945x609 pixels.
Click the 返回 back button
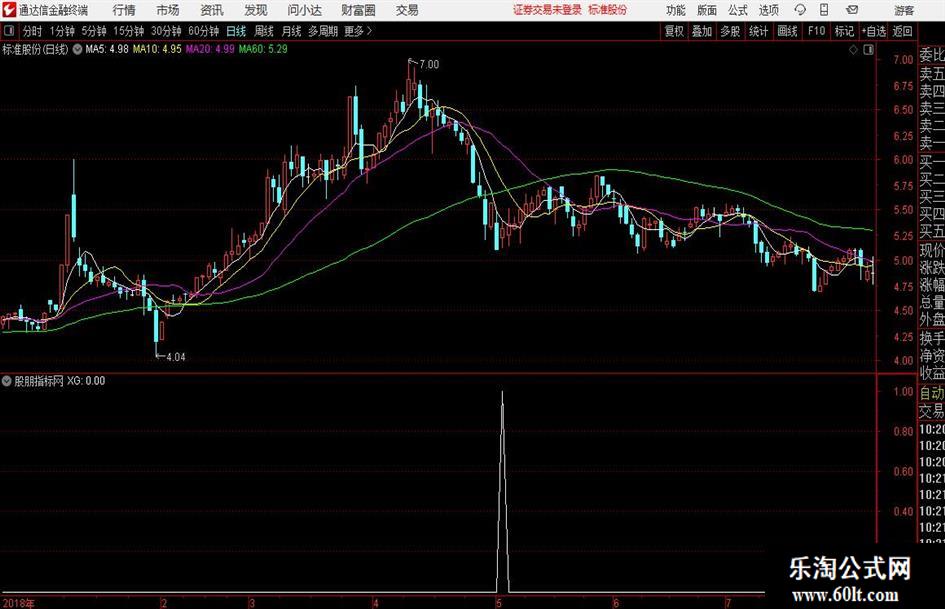tap(902, 31)
